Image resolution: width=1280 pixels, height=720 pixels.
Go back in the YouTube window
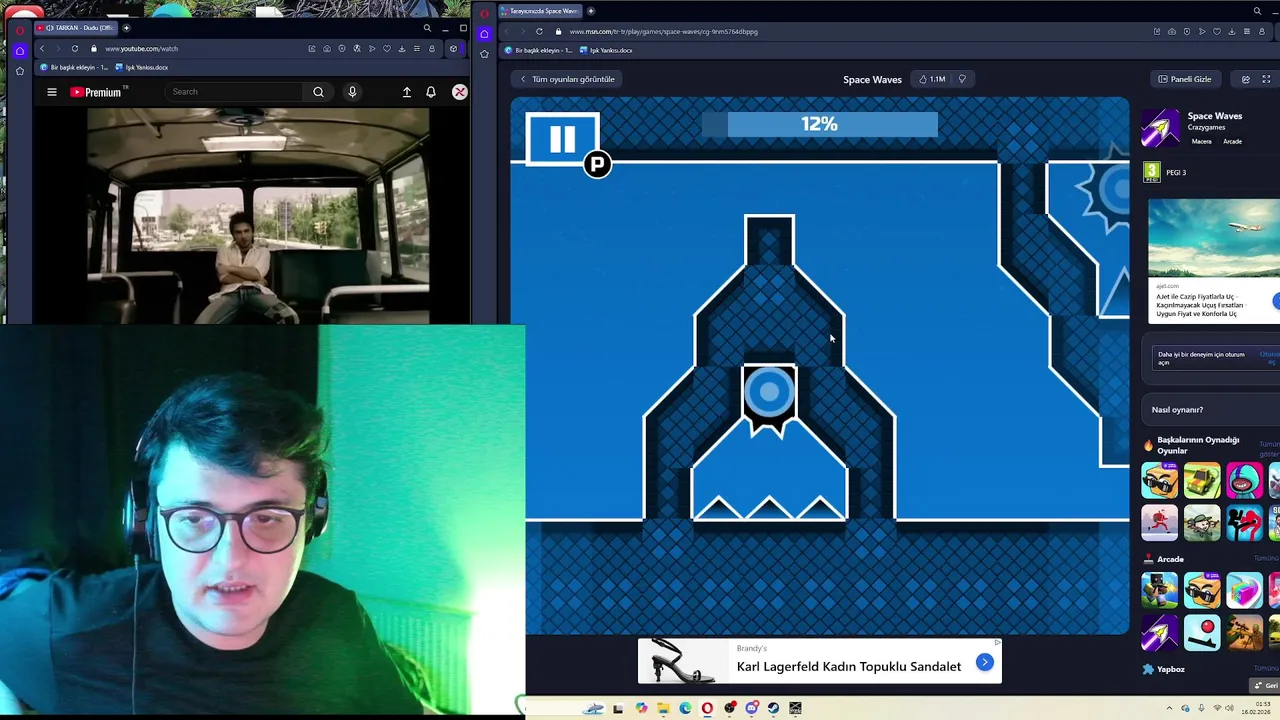coord(41,48)
